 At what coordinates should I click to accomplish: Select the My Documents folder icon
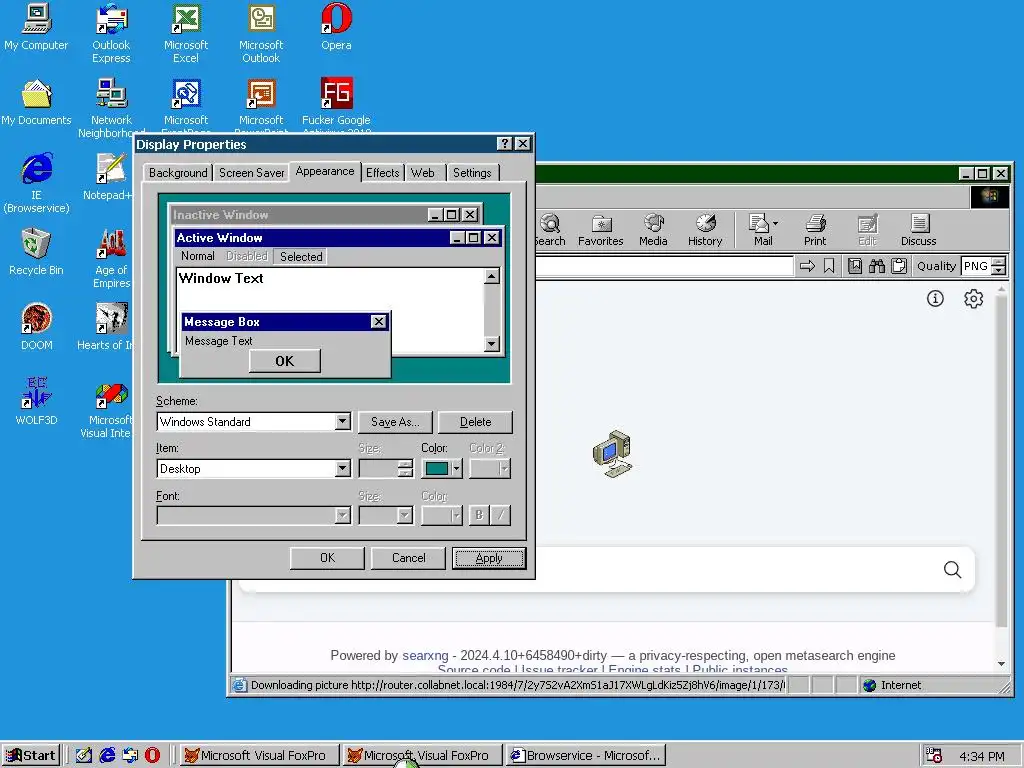pos(36,103)
